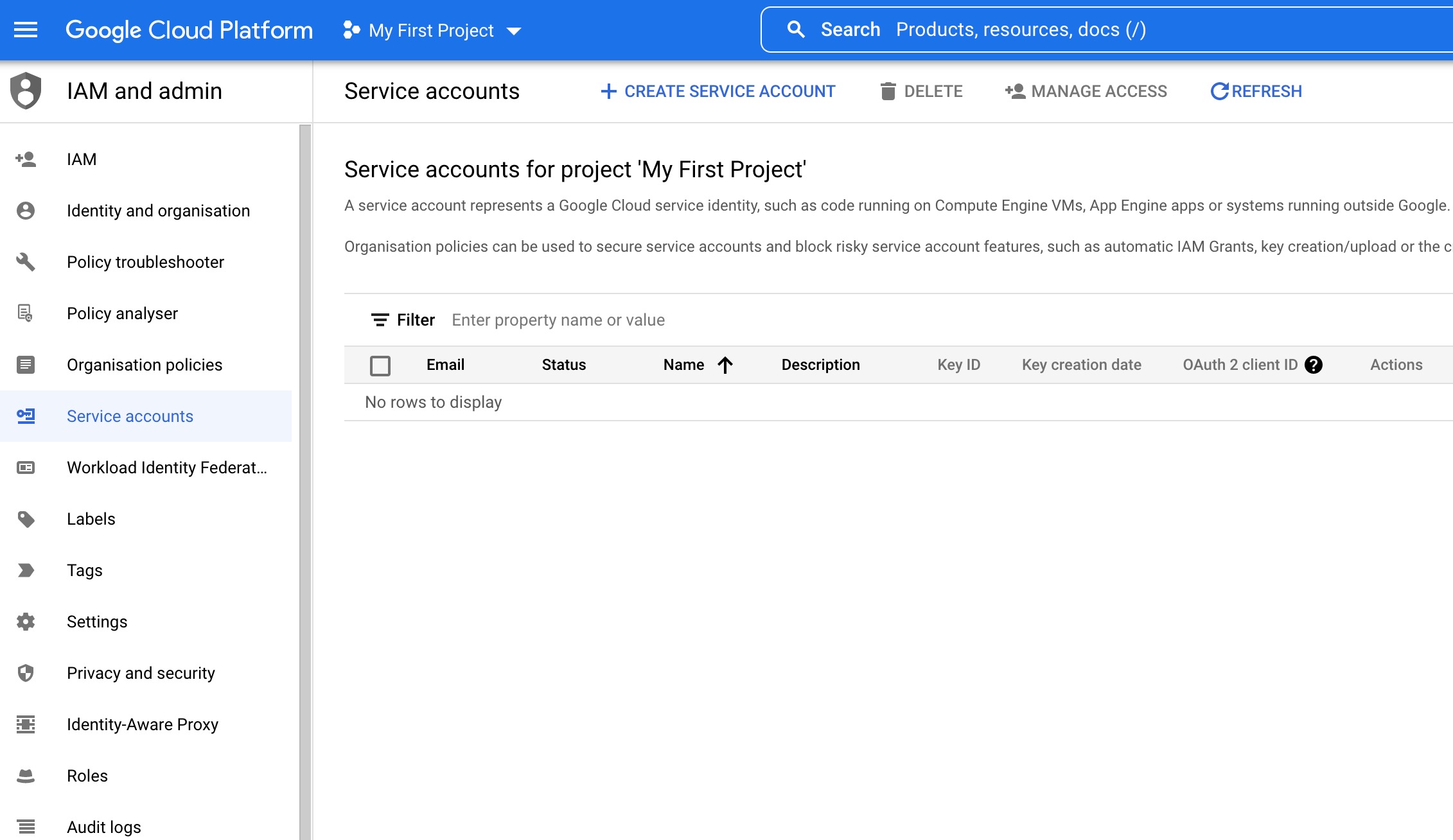The image size is (1453, 840).
Task: Click the Refresh button
Action: tap(1256, 91)
